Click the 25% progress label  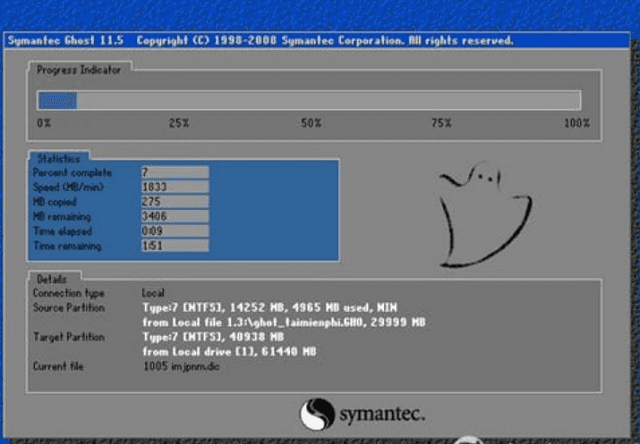[179, 123]
